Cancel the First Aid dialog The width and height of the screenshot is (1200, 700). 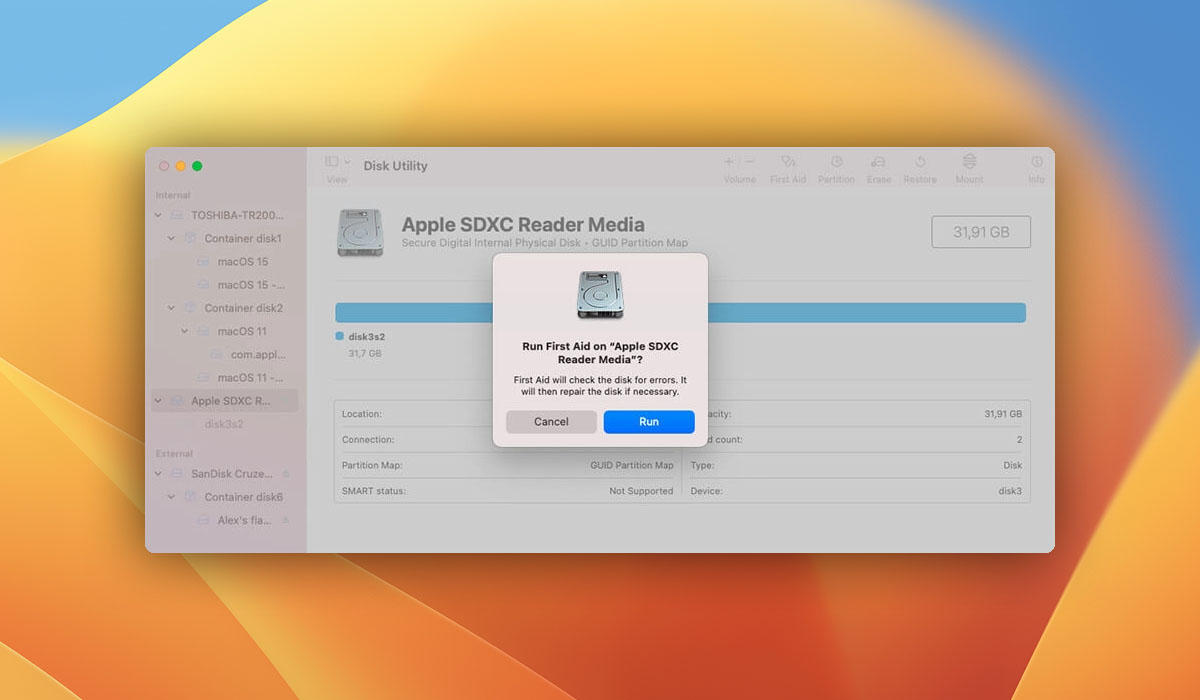tap(551, 422)
